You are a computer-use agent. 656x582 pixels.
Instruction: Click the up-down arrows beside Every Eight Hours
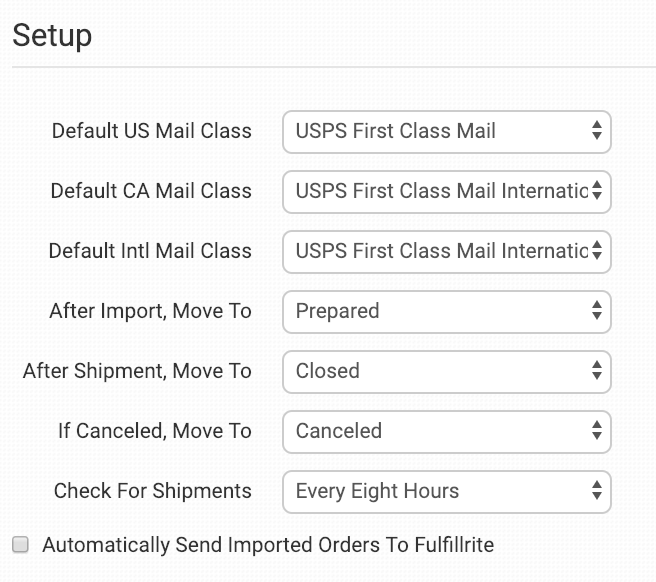pos(596,491)
